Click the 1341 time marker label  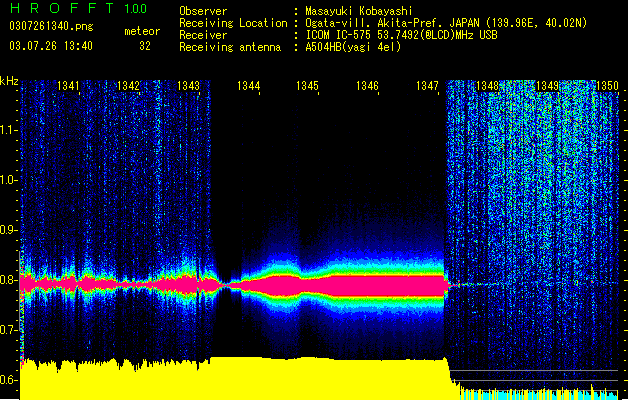(68, 86)
